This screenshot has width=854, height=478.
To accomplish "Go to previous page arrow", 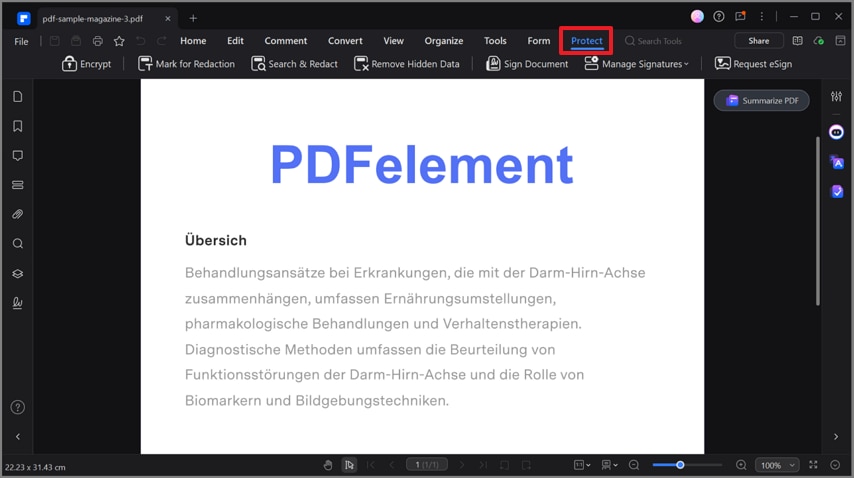I will (392, 465).
